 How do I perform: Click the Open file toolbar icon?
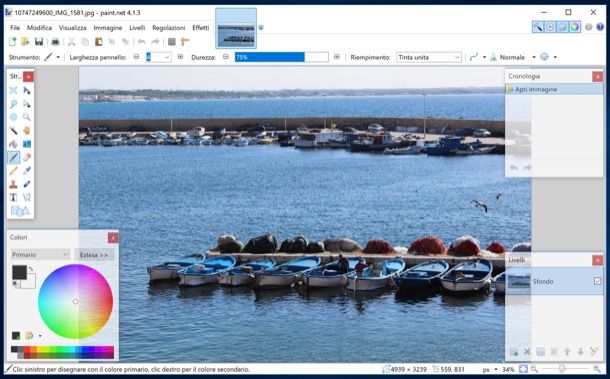25,41
